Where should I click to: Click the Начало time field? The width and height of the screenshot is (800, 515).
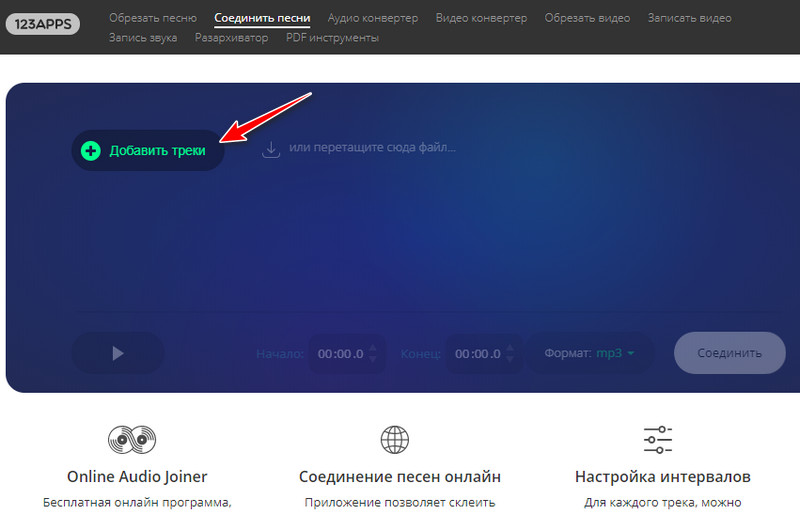click(340, 354)
